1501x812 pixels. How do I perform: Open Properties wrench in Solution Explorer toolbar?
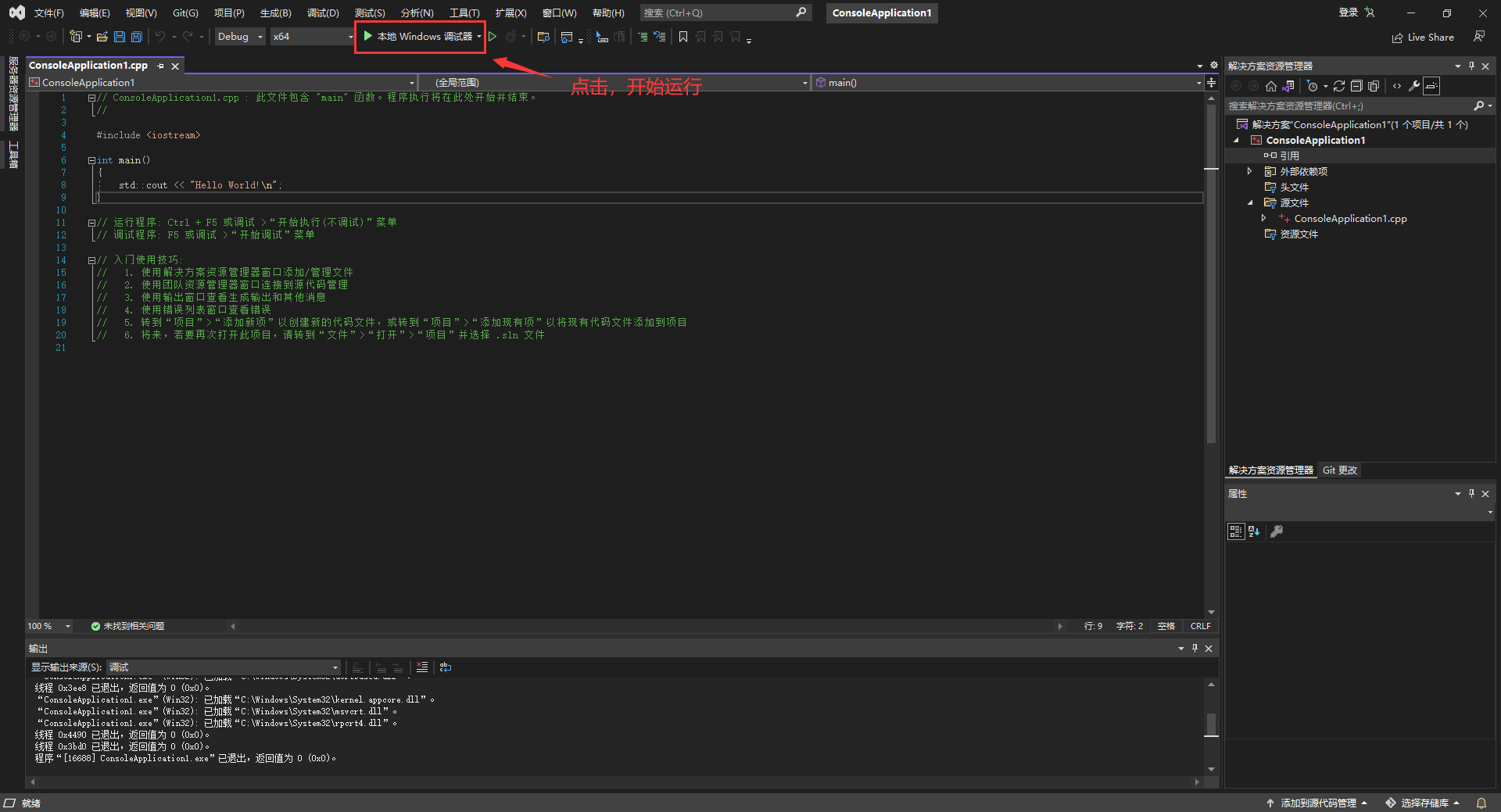click(x=1414, y=86)
